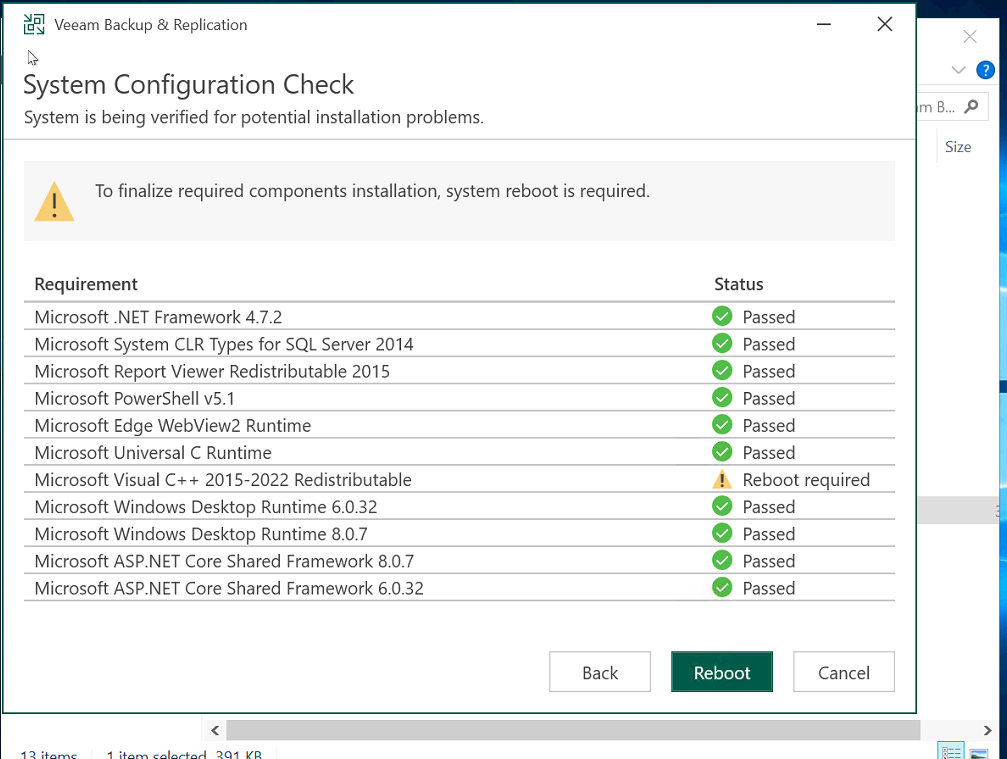The height and width of the screenshot is (759, 1007).
Task: Click green check icon for ASP.NET Core 8.0.7
Action: tap(722, 560)
